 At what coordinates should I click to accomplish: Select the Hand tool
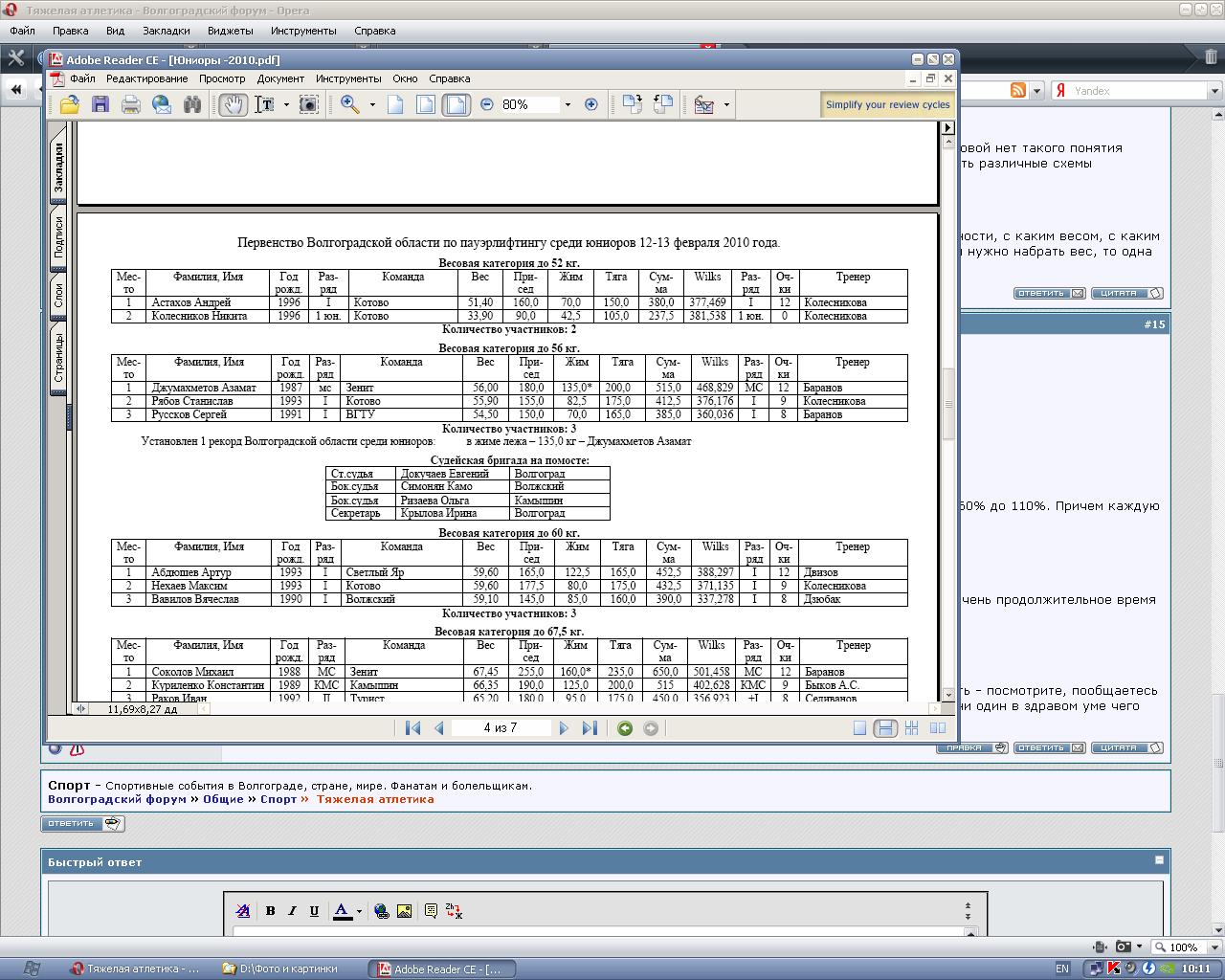[x=233, y=104]
